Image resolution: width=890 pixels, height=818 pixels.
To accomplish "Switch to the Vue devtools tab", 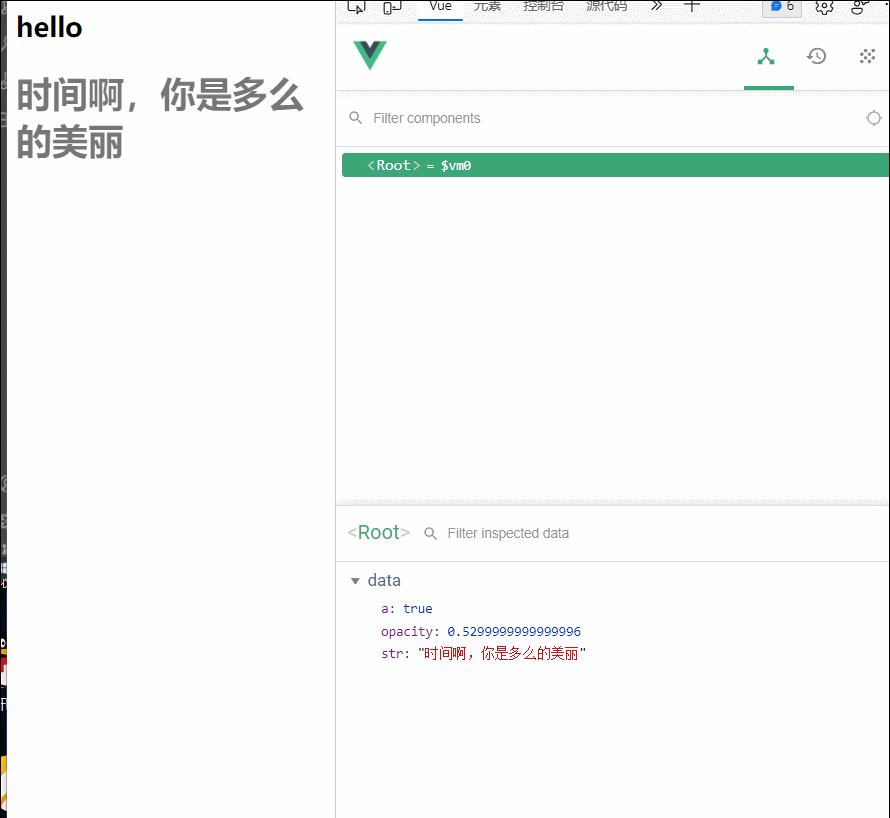I will 440,7.
